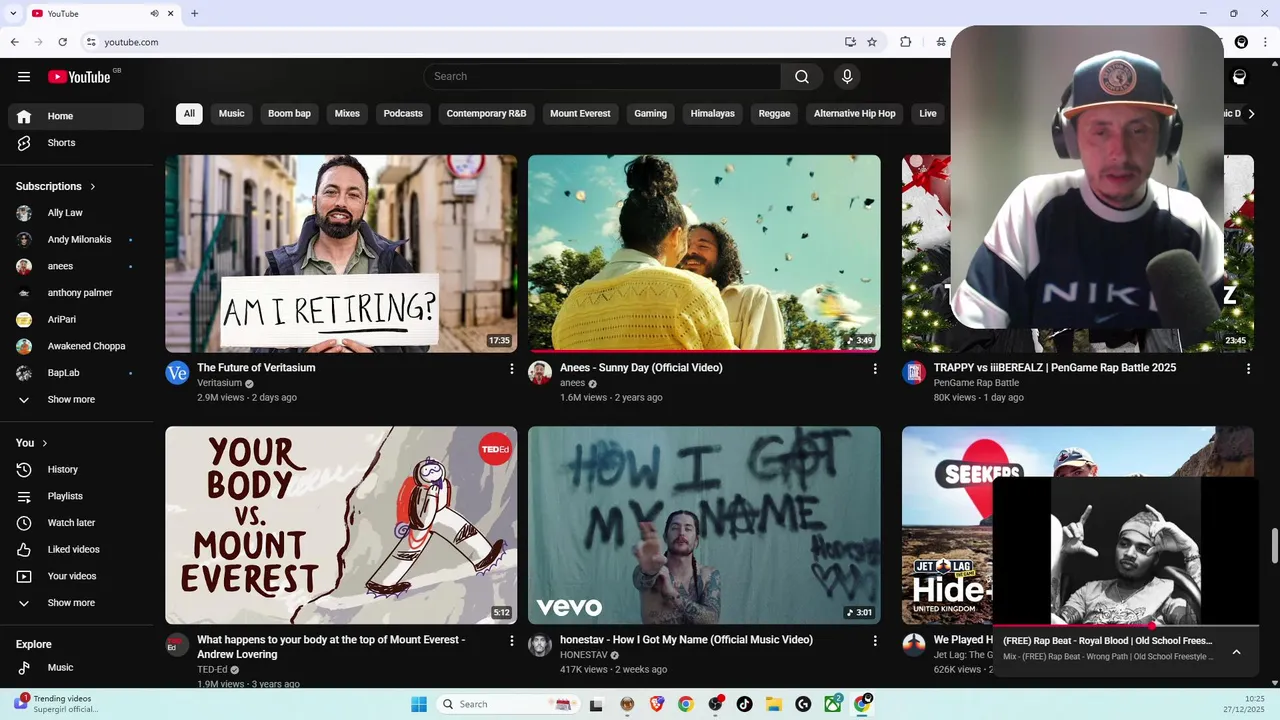The width and height of the screenshot is (1280, 720).
Task: Open PenGame Rap Battle channel avatar
Action: (x=914, y=373)
